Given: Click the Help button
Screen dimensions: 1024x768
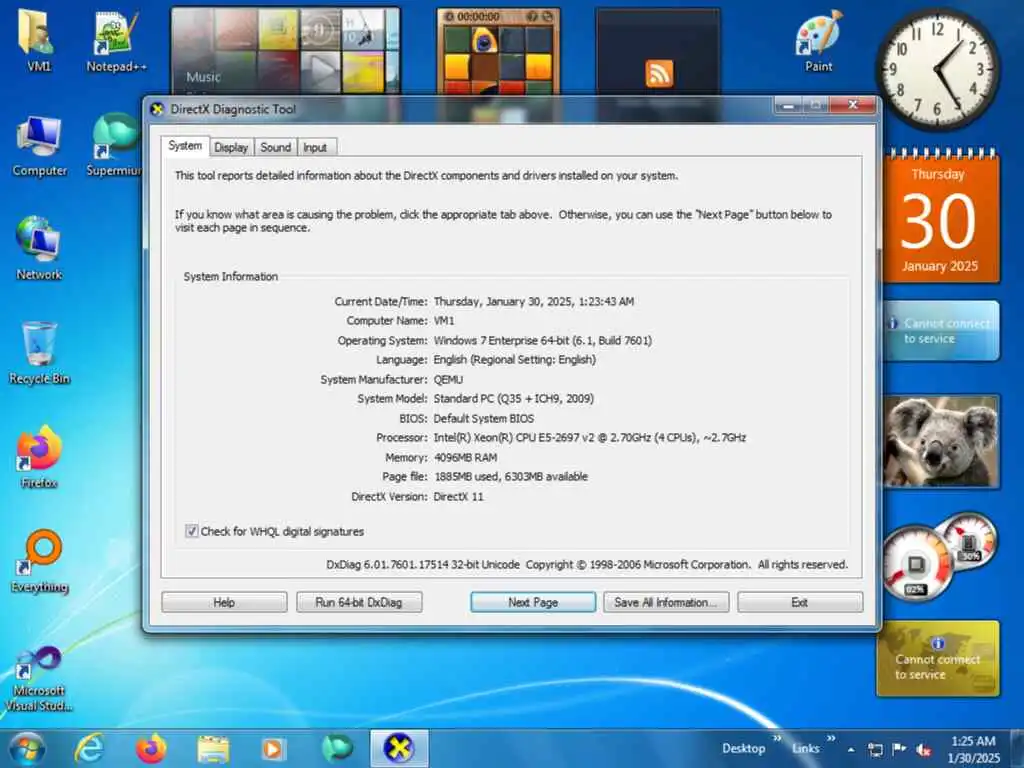Looking at the screenshot, I should pyautogui.click(x=224, y=602).
